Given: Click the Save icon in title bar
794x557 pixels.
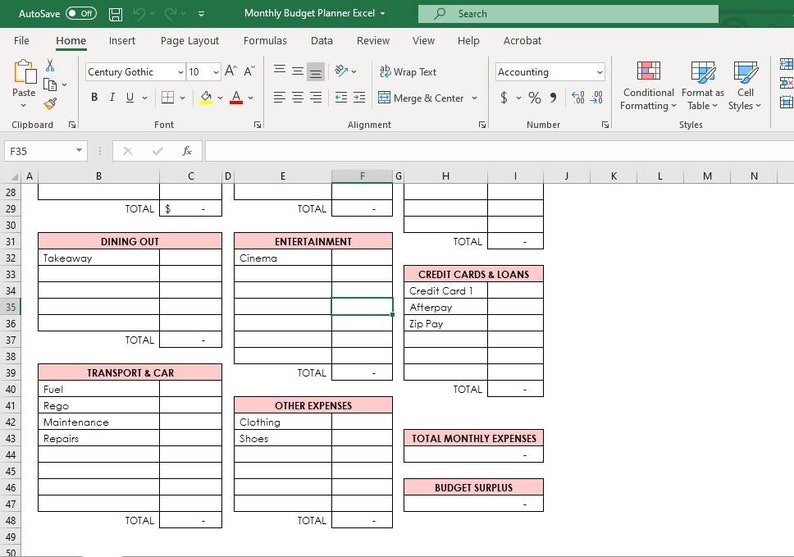Looking at the screenshot, I should click(115, 14).
